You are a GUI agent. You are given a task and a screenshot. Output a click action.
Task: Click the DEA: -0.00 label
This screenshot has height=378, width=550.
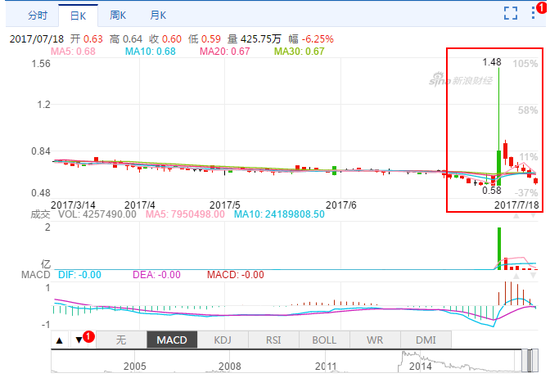(x=156, y=275)
